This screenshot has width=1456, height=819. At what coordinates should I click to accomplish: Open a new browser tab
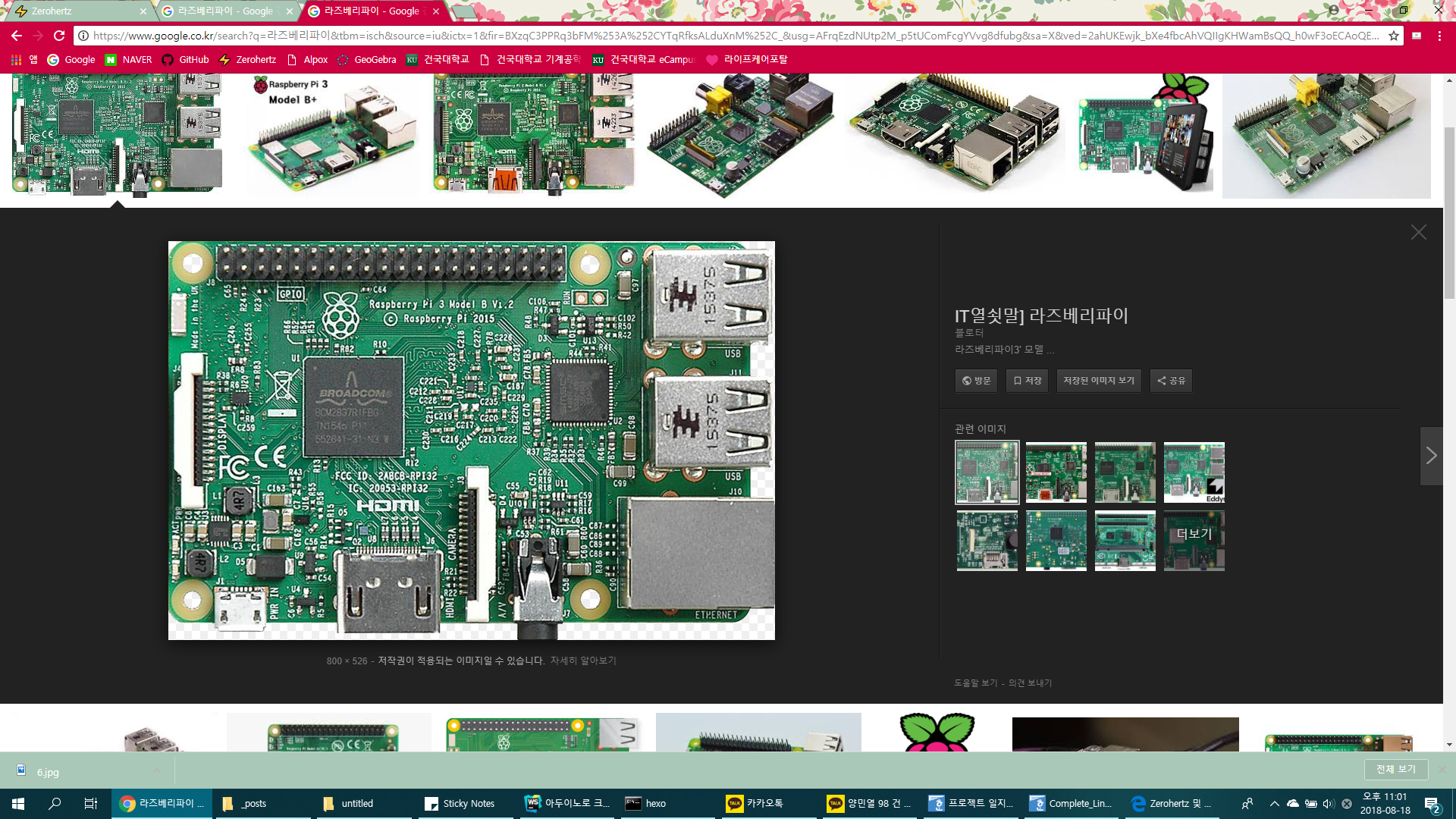point(463,11)
